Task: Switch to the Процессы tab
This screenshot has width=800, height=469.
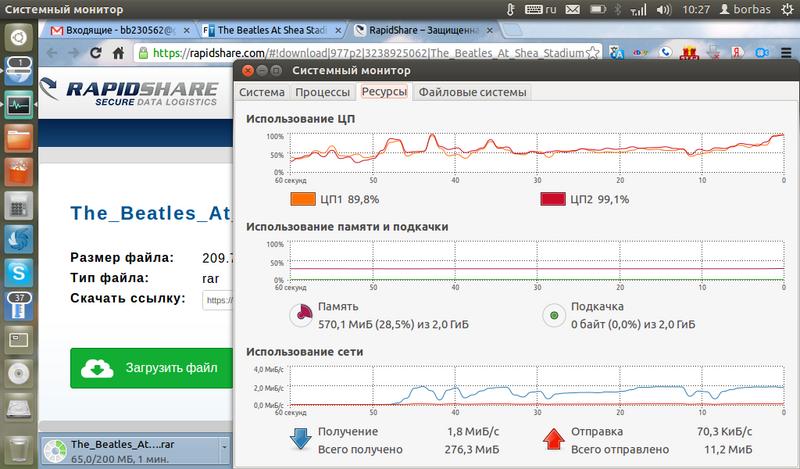Action: click(322, 92)
